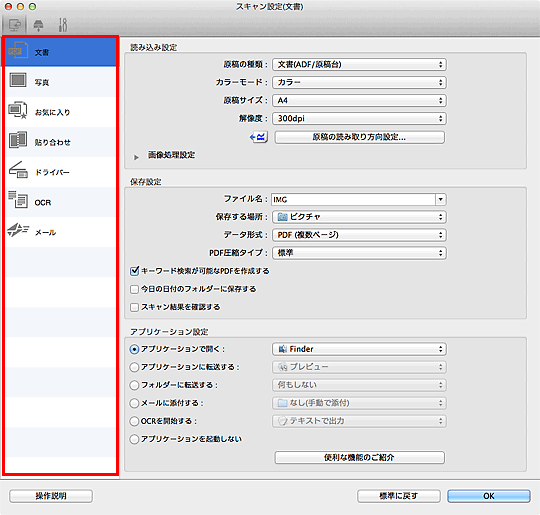Viewport: 540px width, 515px height.
Task: Open データ形式 dropdown showing PDF (複数ページ)
Action: [x=359, y=235]
